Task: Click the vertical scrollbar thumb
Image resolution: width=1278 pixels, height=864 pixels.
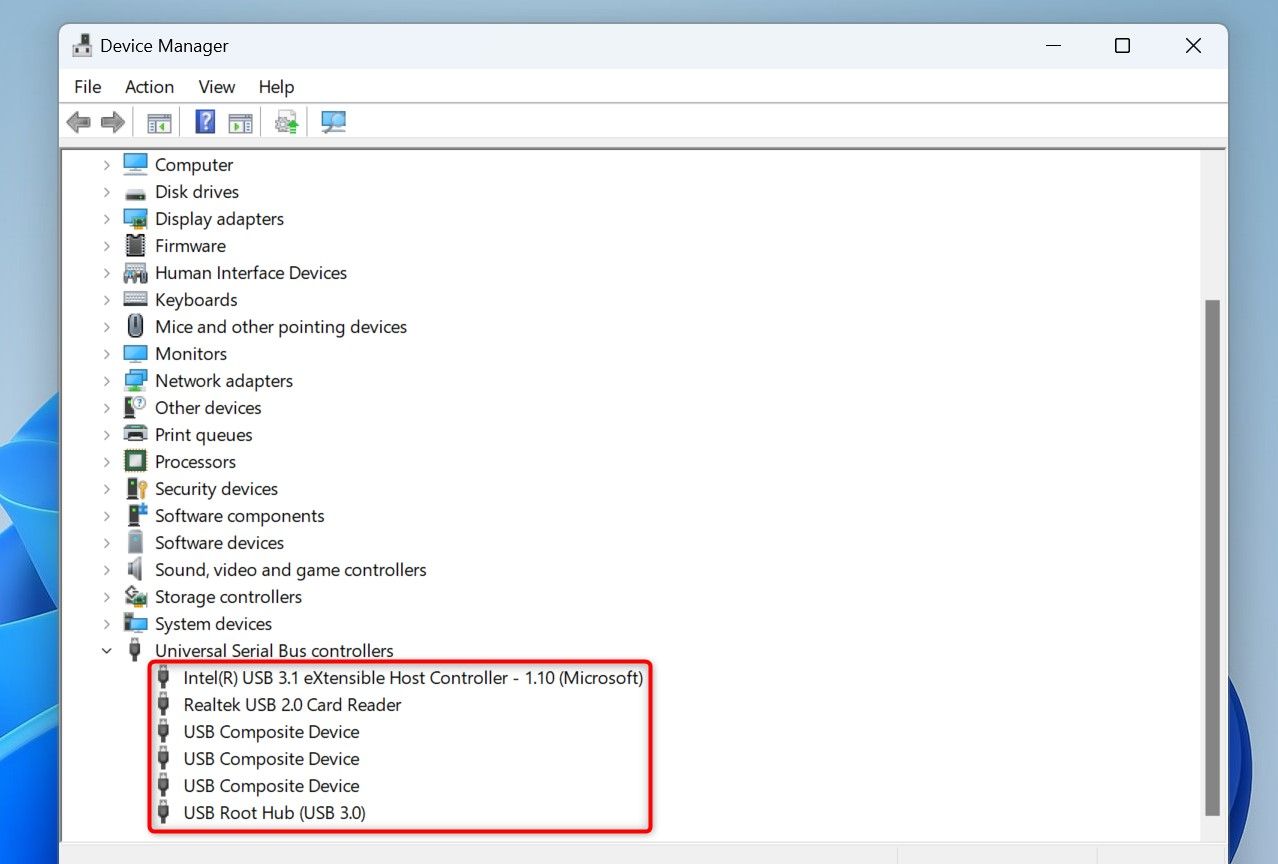Action: click(1212, 555)
